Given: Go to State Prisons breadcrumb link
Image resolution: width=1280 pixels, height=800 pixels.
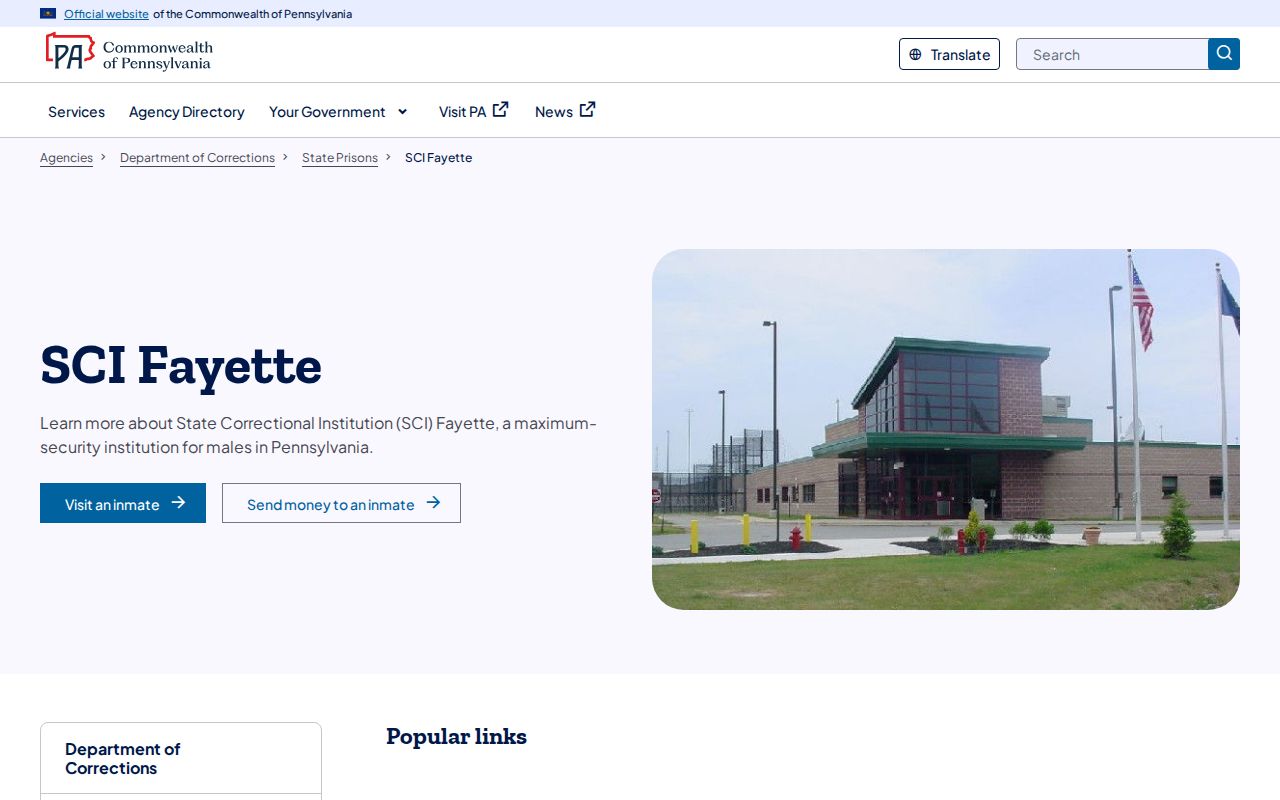Looking at the screenshot, I should (340, 158).
